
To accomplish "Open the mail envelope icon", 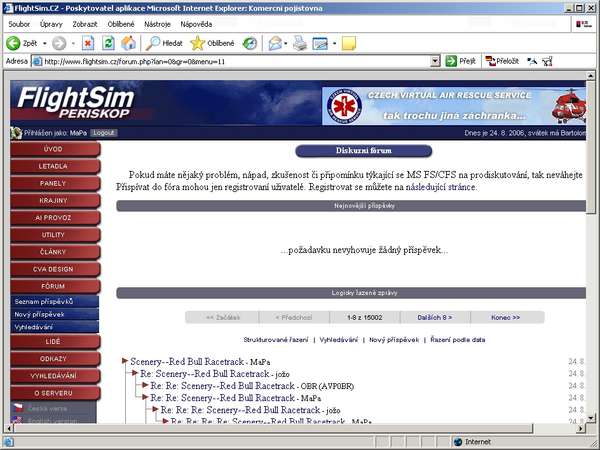I will pos(275,43).
